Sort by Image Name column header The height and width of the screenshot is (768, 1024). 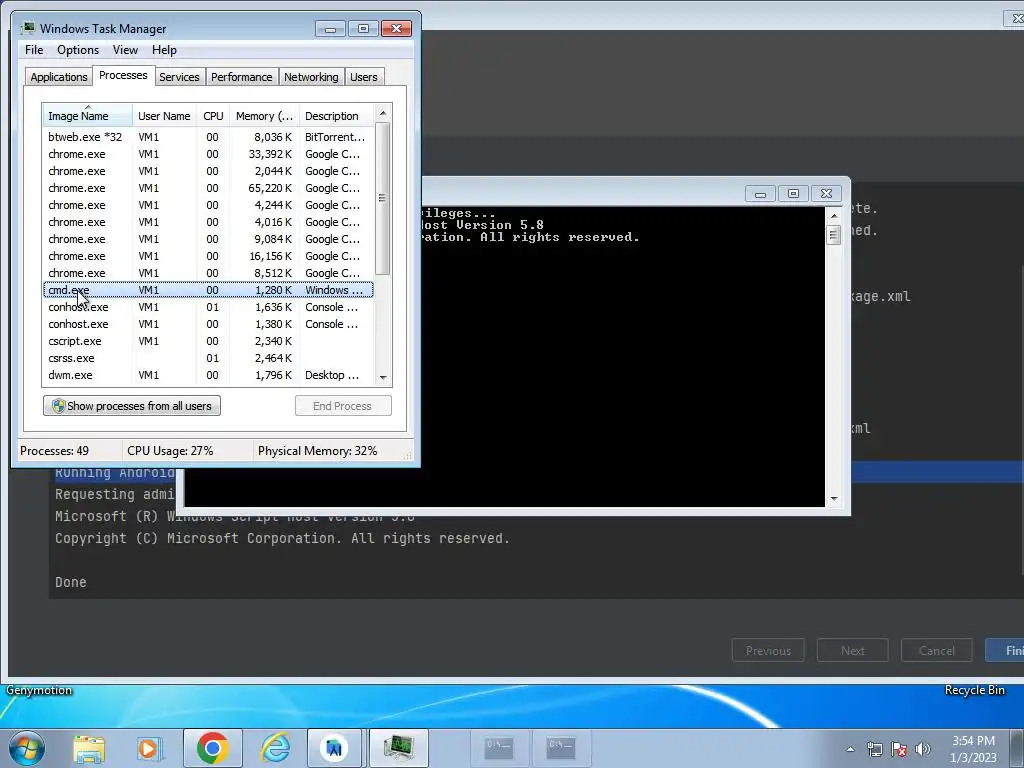[x=88, y=116]
